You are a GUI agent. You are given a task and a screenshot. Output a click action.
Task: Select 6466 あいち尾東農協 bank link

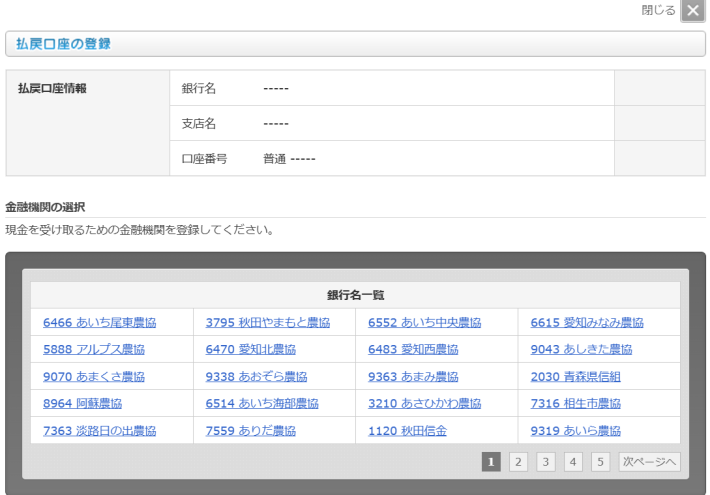coord(100,322)
